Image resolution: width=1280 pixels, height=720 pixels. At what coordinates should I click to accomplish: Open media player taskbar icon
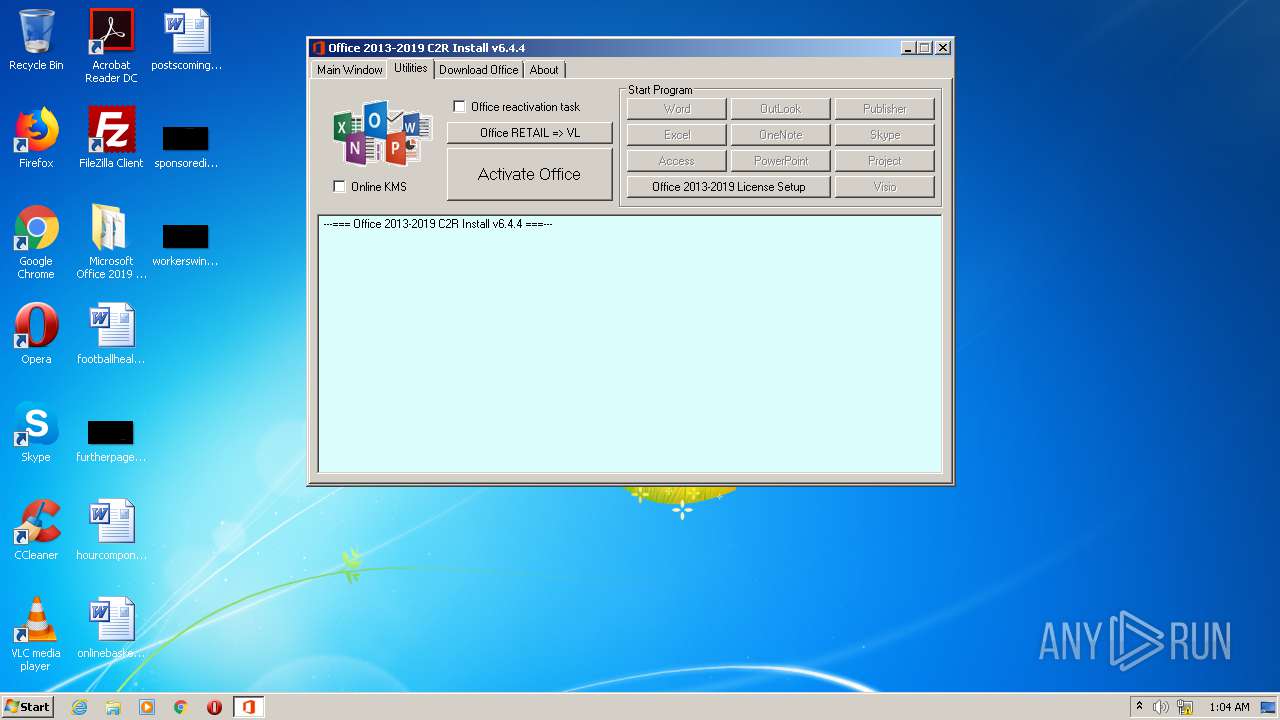pyautogui.click(x=147, y=707)
